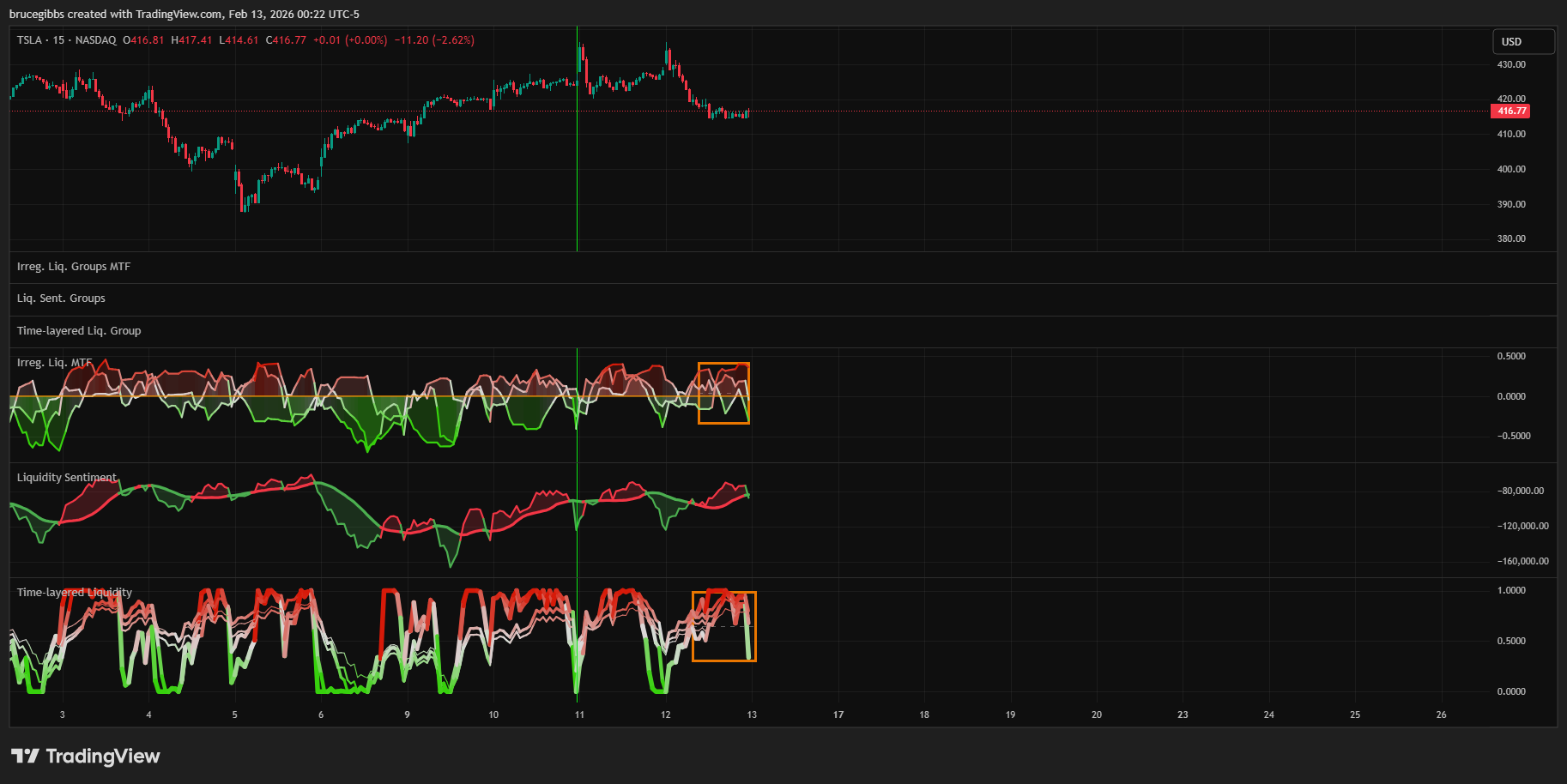Click the -80,000.00 sentiment scale label
The image size is (1567, 784).
pos(1521,491)
